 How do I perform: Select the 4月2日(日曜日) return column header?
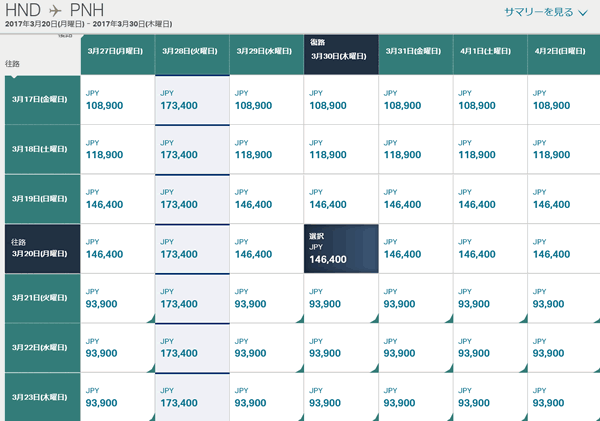[x=564, y=51]
